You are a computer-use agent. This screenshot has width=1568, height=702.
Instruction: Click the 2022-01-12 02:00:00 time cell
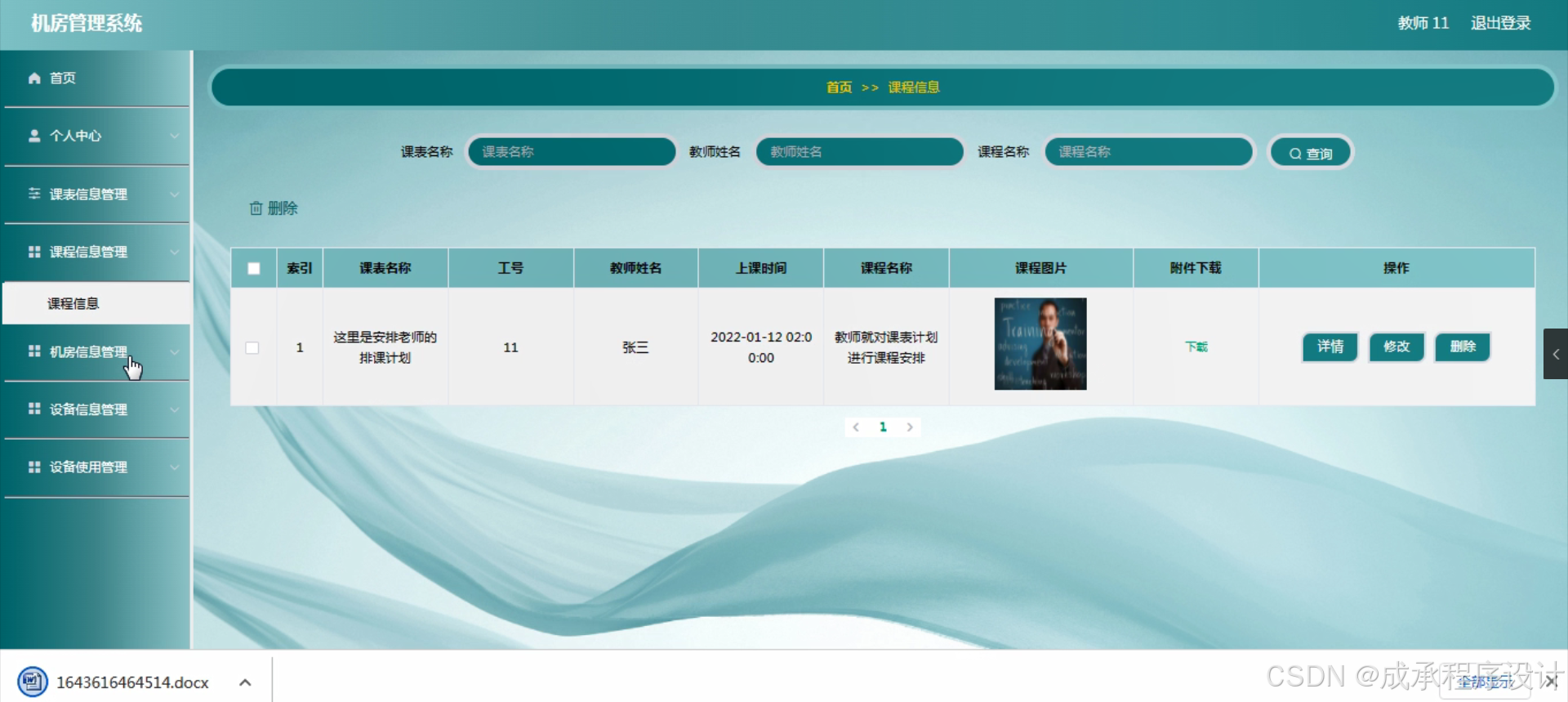click(761, 347)
